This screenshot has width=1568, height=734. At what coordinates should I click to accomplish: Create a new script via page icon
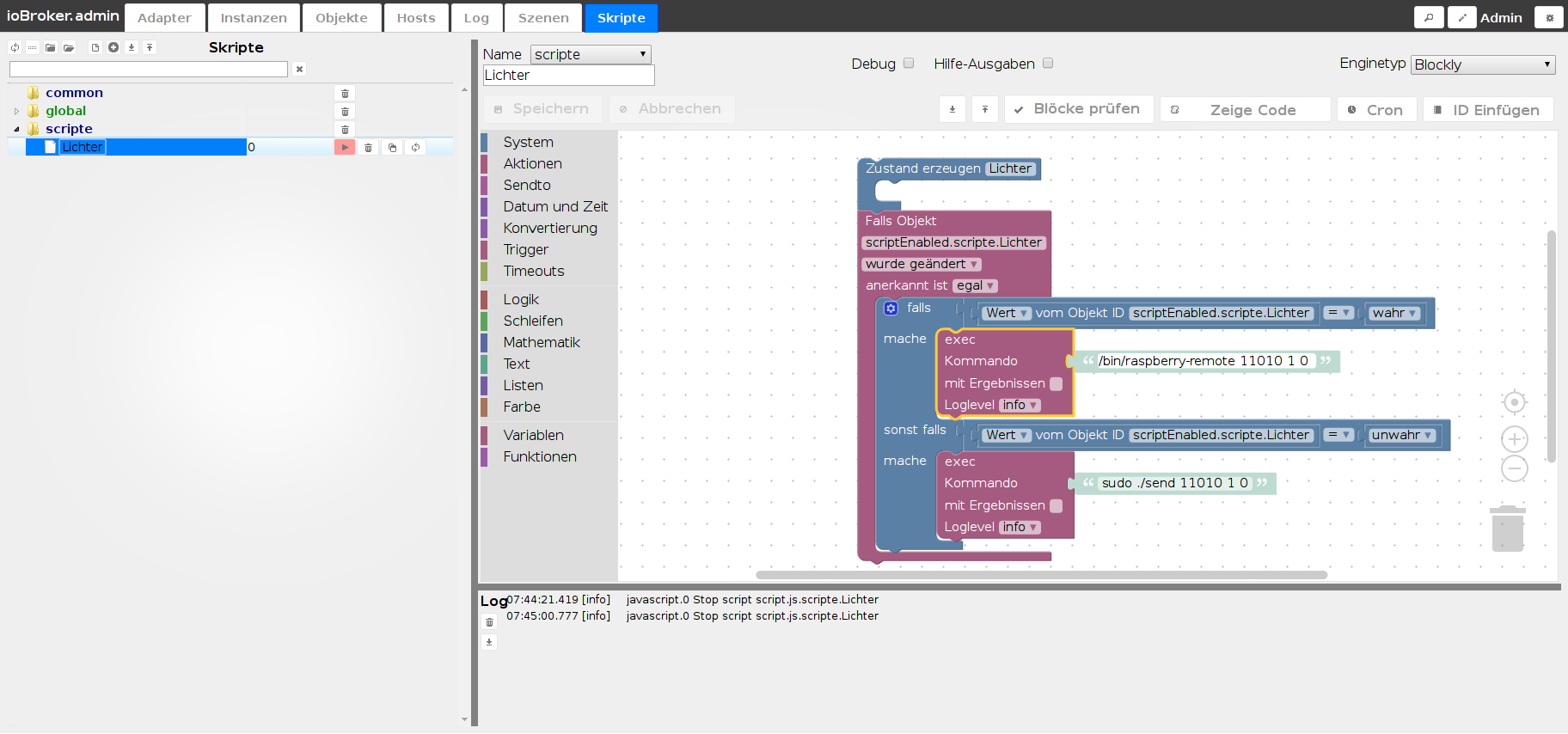pyautogui.click(x=95, y=47)
